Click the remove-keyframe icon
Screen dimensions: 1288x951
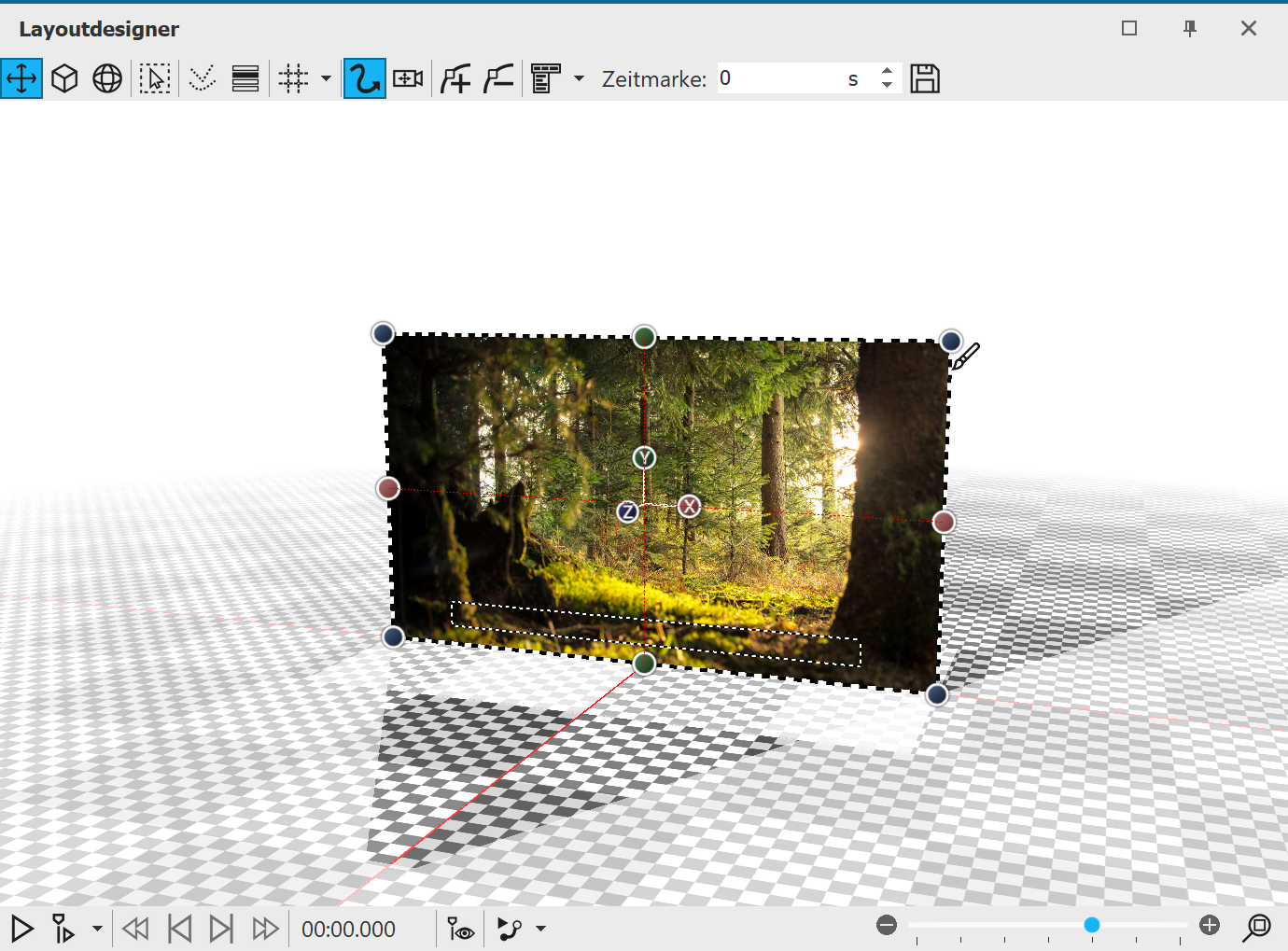pyautogui.click(x=498, y=78)
